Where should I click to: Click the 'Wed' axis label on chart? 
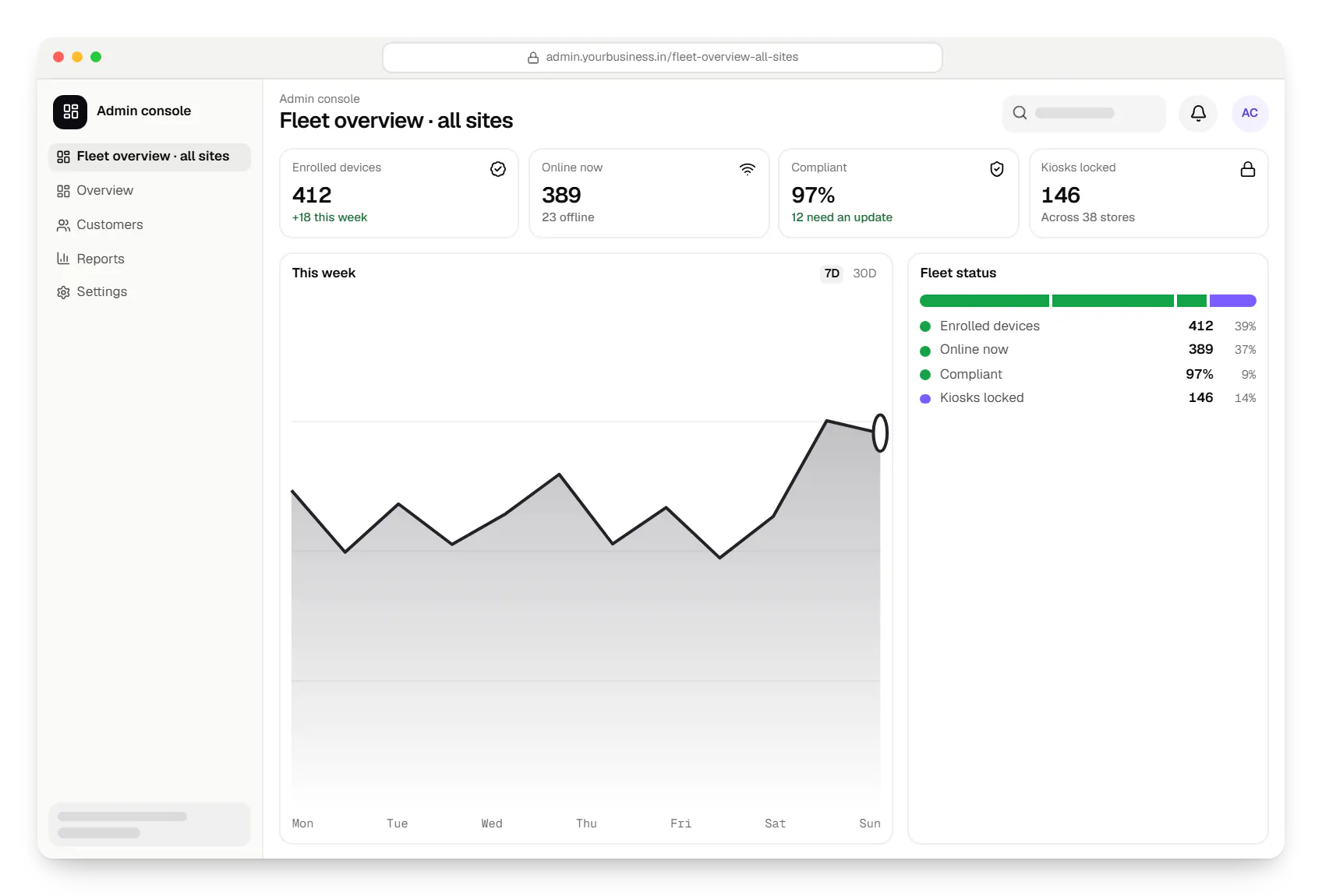click(x=492, y=824)
